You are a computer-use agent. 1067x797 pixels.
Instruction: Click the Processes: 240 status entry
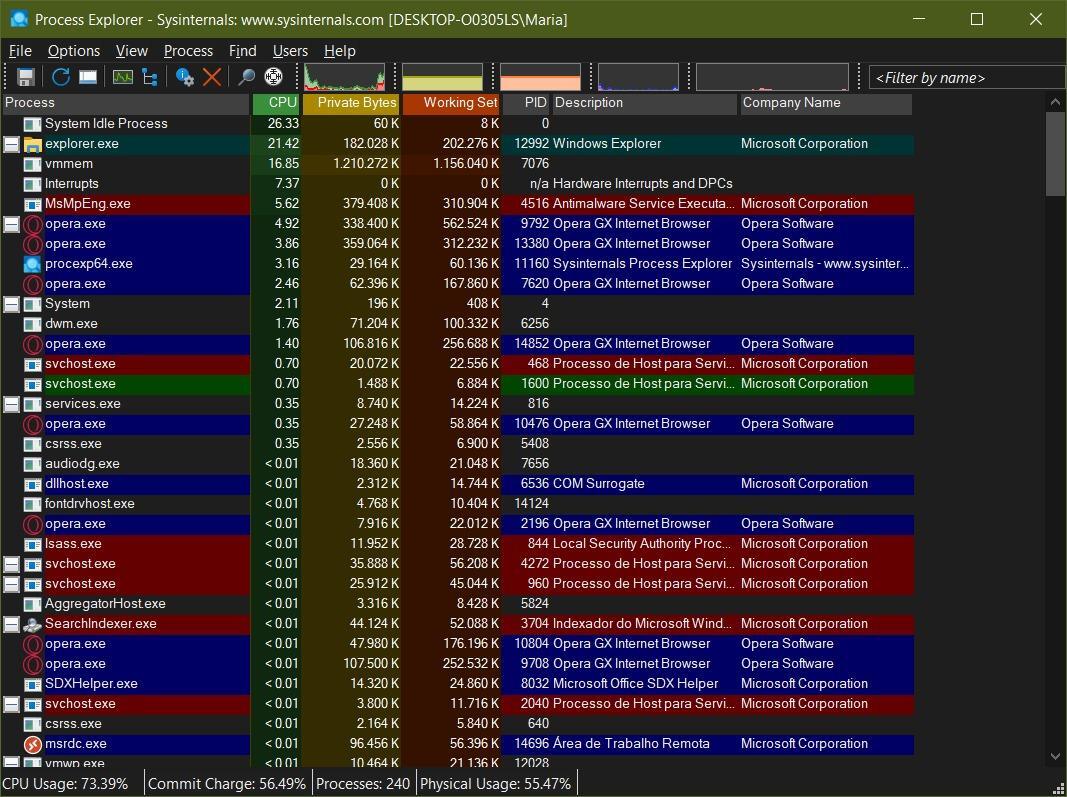363,784
